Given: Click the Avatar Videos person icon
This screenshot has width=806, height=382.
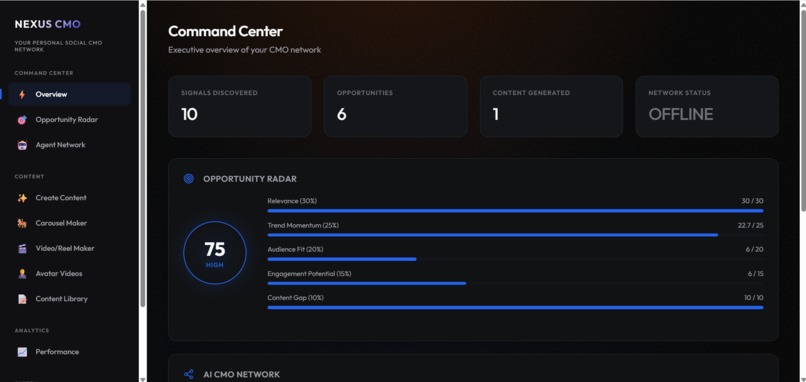Looking at the screenshot, I should tap(22, 274).
